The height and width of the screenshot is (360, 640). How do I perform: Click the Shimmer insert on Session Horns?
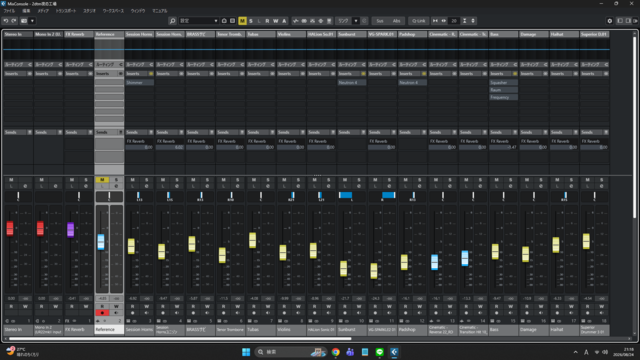click(x=140, y=82)
